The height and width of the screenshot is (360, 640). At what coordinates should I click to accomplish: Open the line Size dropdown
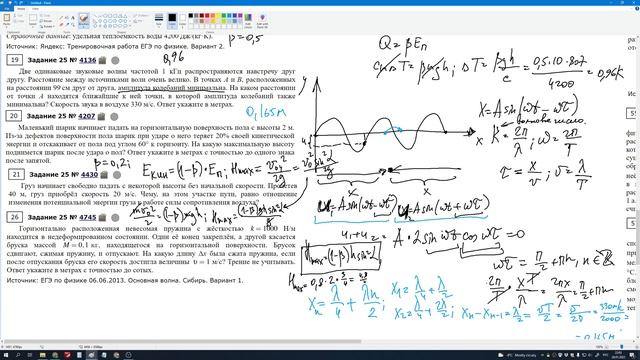tap(159, 20)
